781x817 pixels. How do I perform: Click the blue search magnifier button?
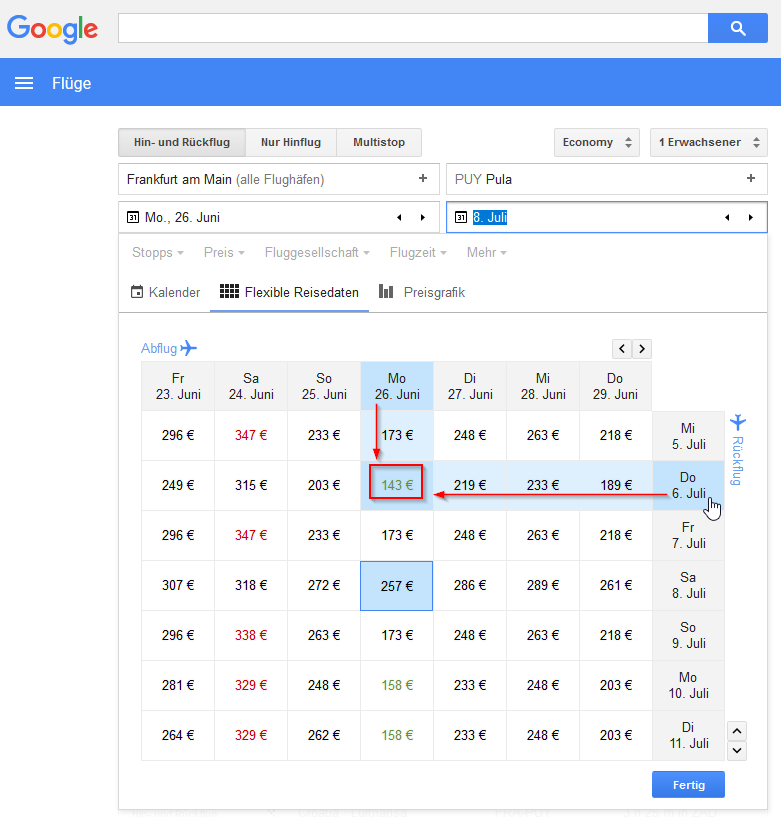tap(737, 28)
